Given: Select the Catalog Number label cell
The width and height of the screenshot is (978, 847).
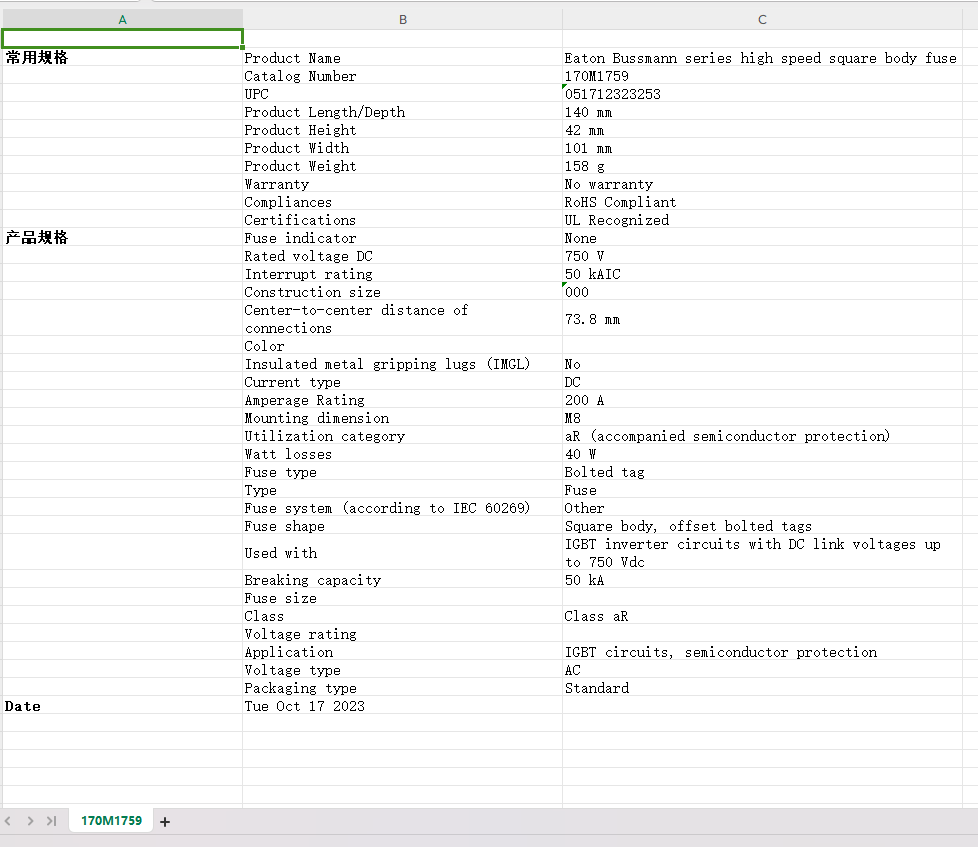Looking at the screenshot, I should [402, 75].
